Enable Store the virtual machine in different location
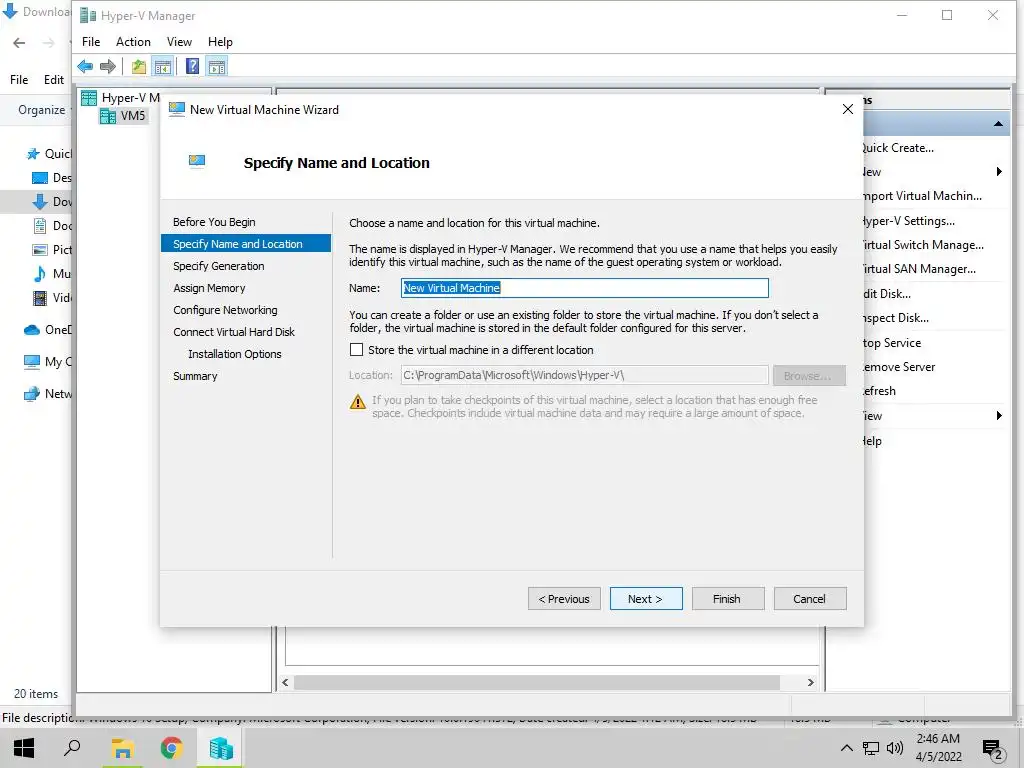This screenshot has width=1024, height=768. (357, 349)
